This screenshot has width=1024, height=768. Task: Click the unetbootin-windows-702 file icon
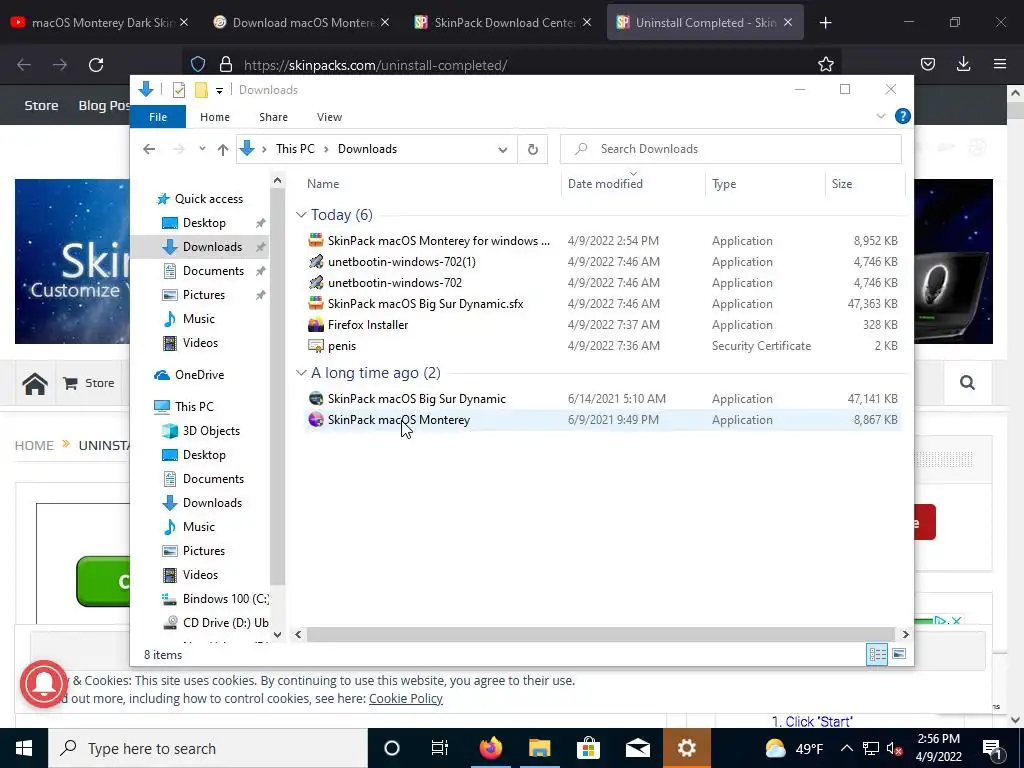pos(316,283)
